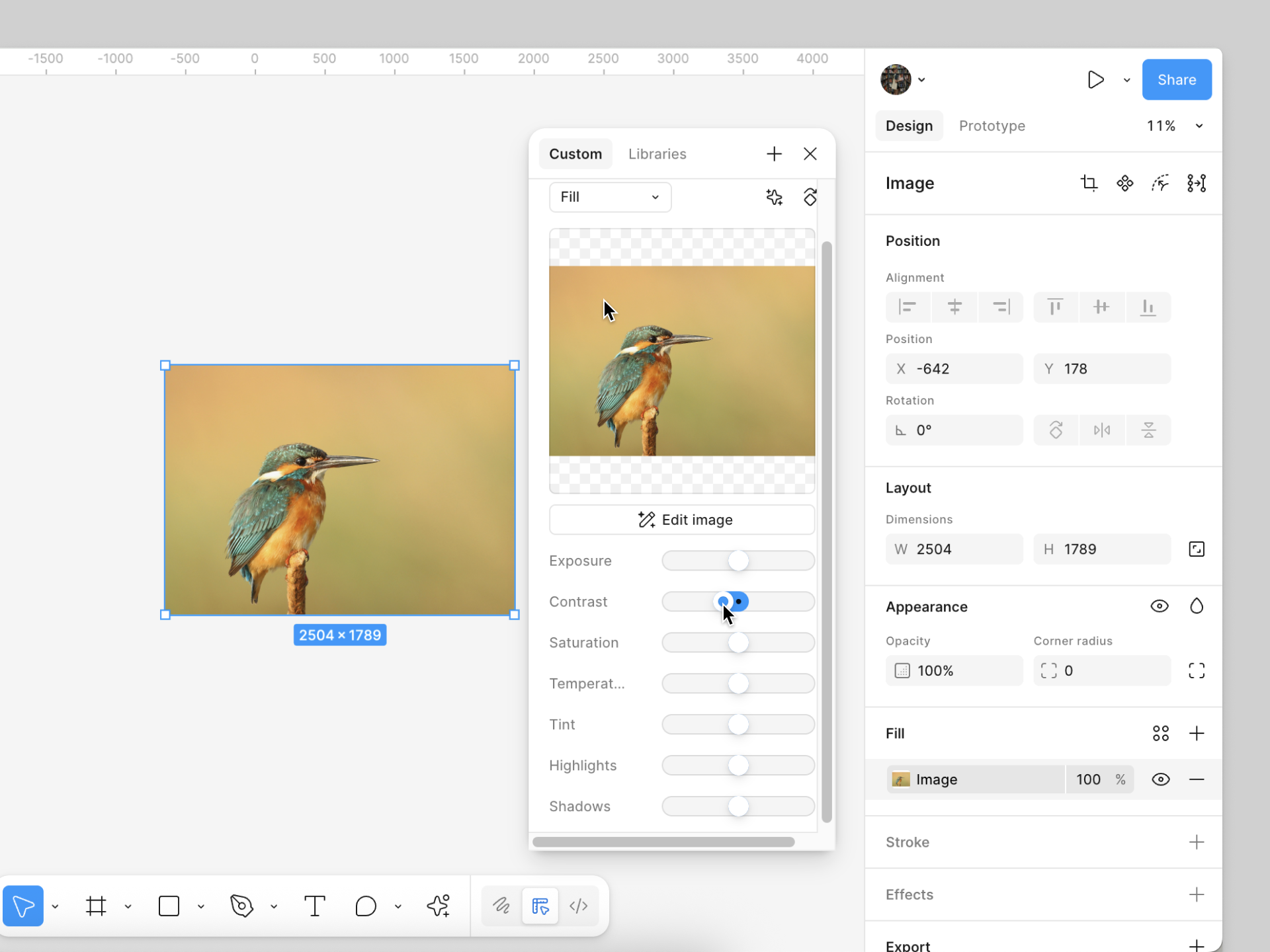Open the present options chevron
This screenshot has width=1270, height=952.
pos(1126,80)
